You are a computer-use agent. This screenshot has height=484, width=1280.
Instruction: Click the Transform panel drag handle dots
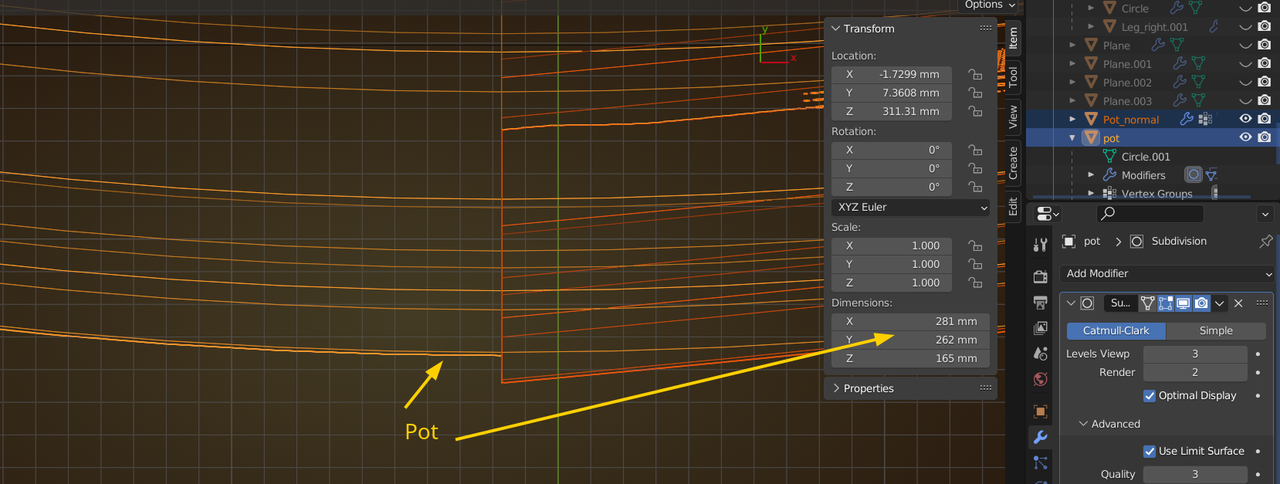(986, 29)
